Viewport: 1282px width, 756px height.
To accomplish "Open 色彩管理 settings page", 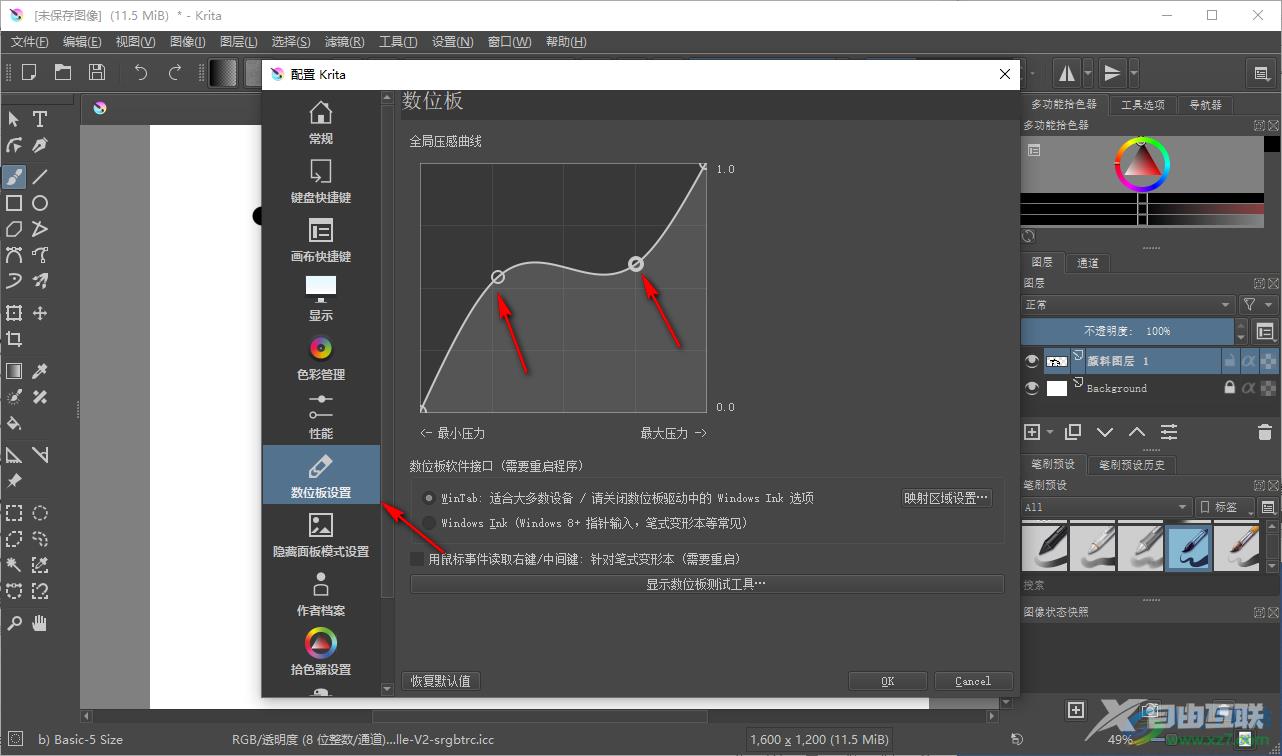I will pyautogui.click(x=321, y=359).
